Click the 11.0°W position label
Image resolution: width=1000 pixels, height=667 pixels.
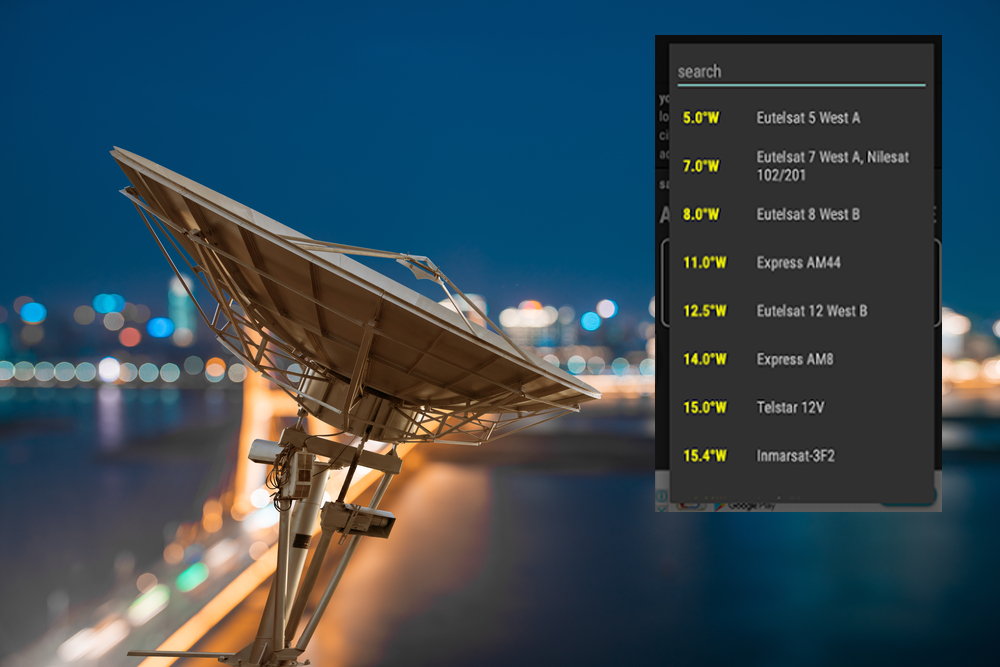(705, 263)
